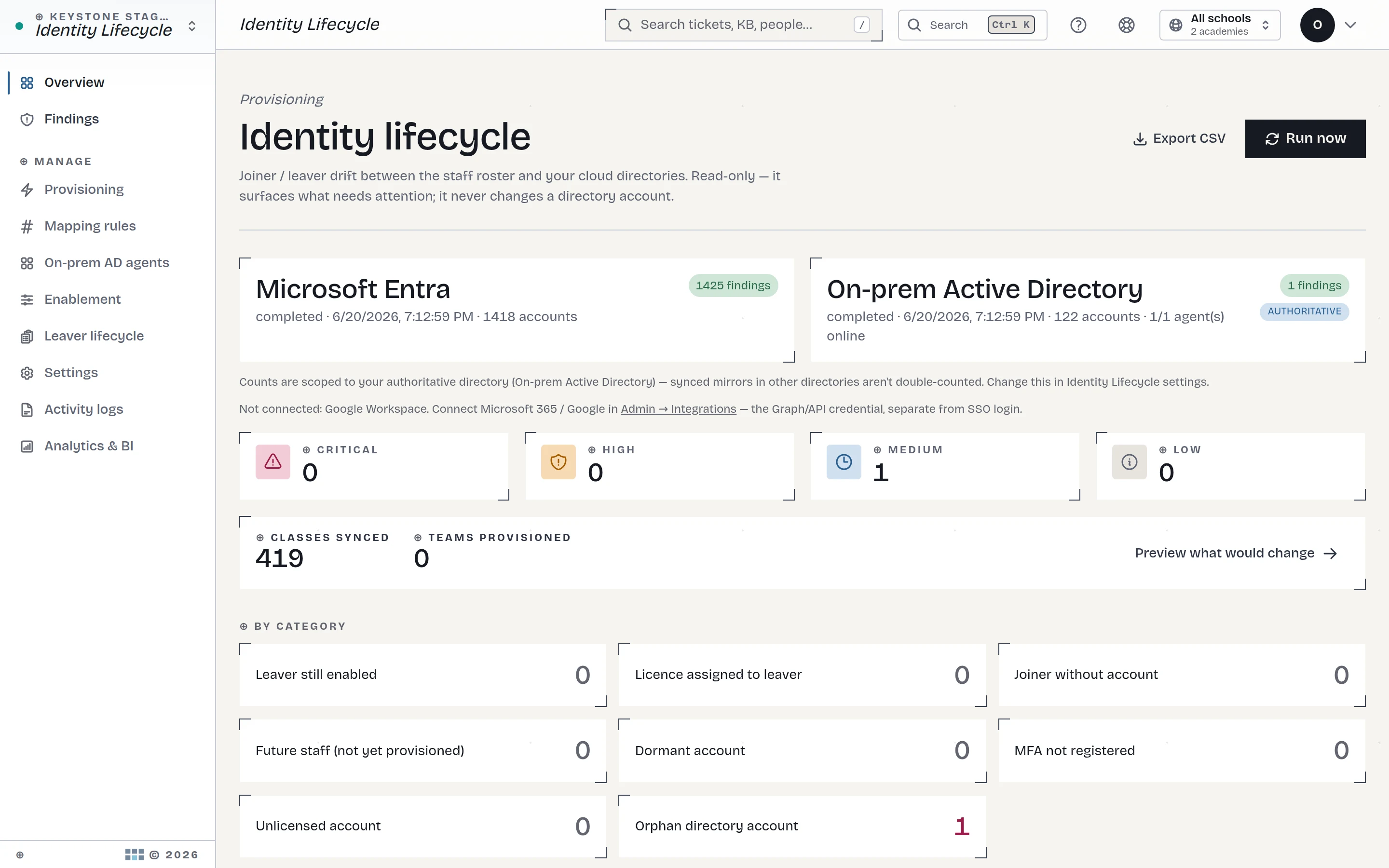Open the MFA not registered category

point(1182,751)
